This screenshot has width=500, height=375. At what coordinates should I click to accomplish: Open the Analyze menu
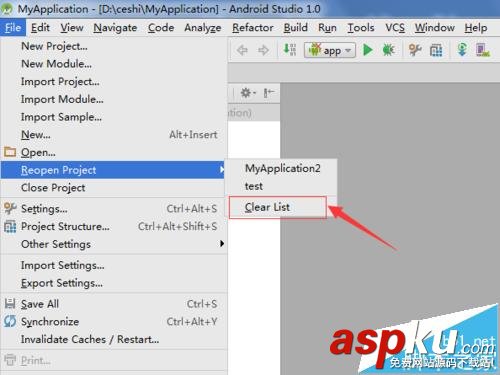coord(203,28)
